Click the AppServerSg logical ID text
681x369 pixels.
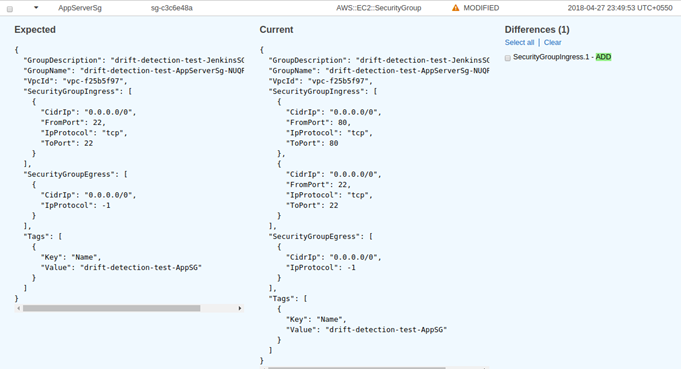[x=80, y=8]
